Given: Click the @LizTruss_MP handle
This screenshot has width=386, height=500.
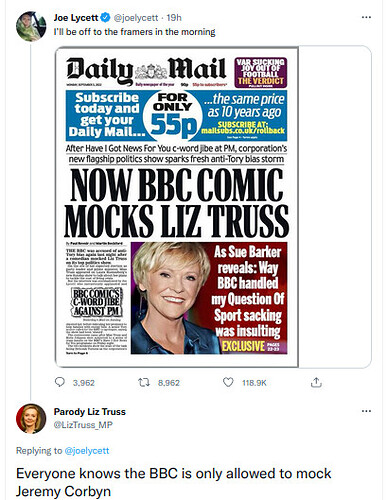Looking at the screenshot, I should tap(83, 425).
